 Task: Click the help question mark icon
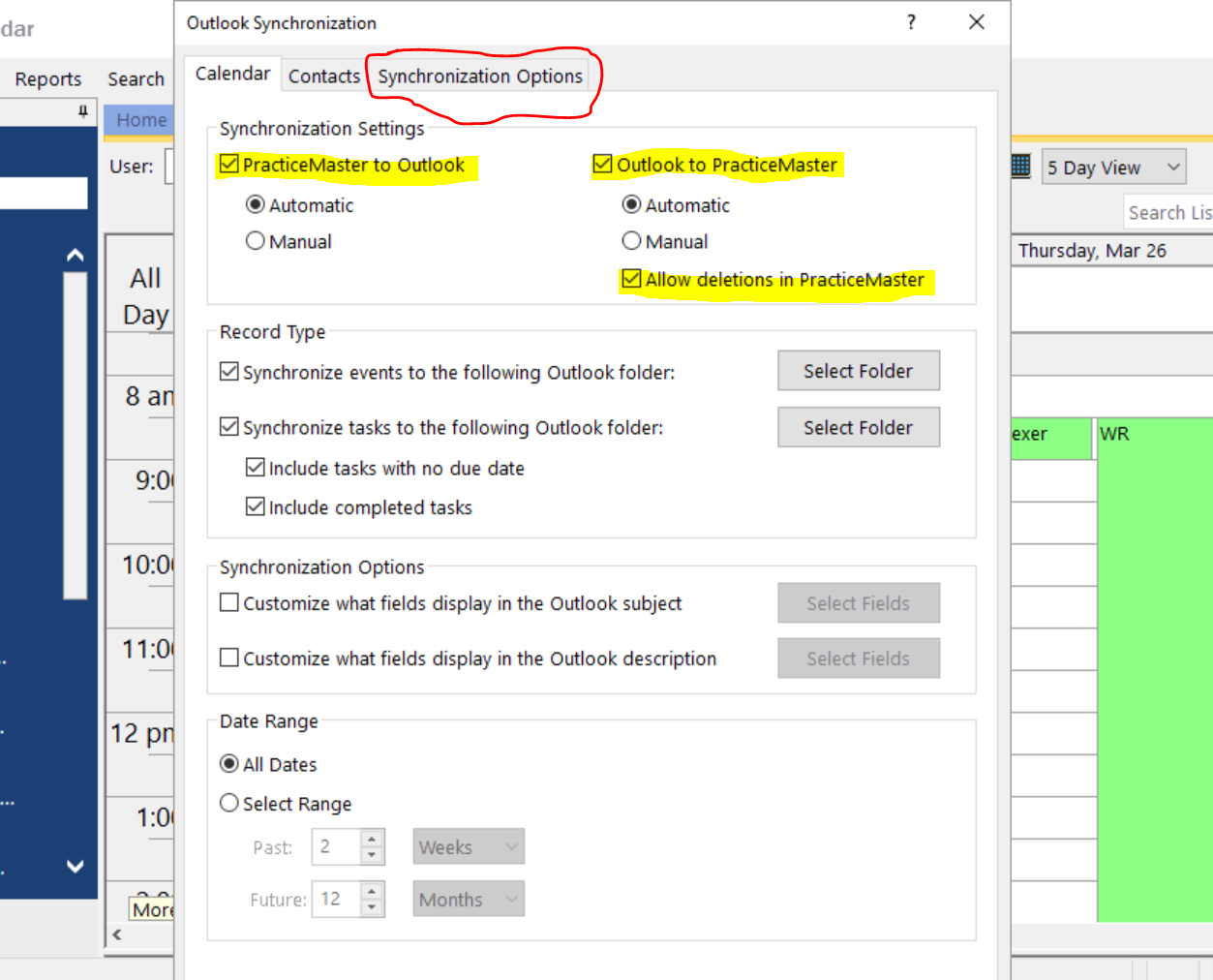[911, 22]
